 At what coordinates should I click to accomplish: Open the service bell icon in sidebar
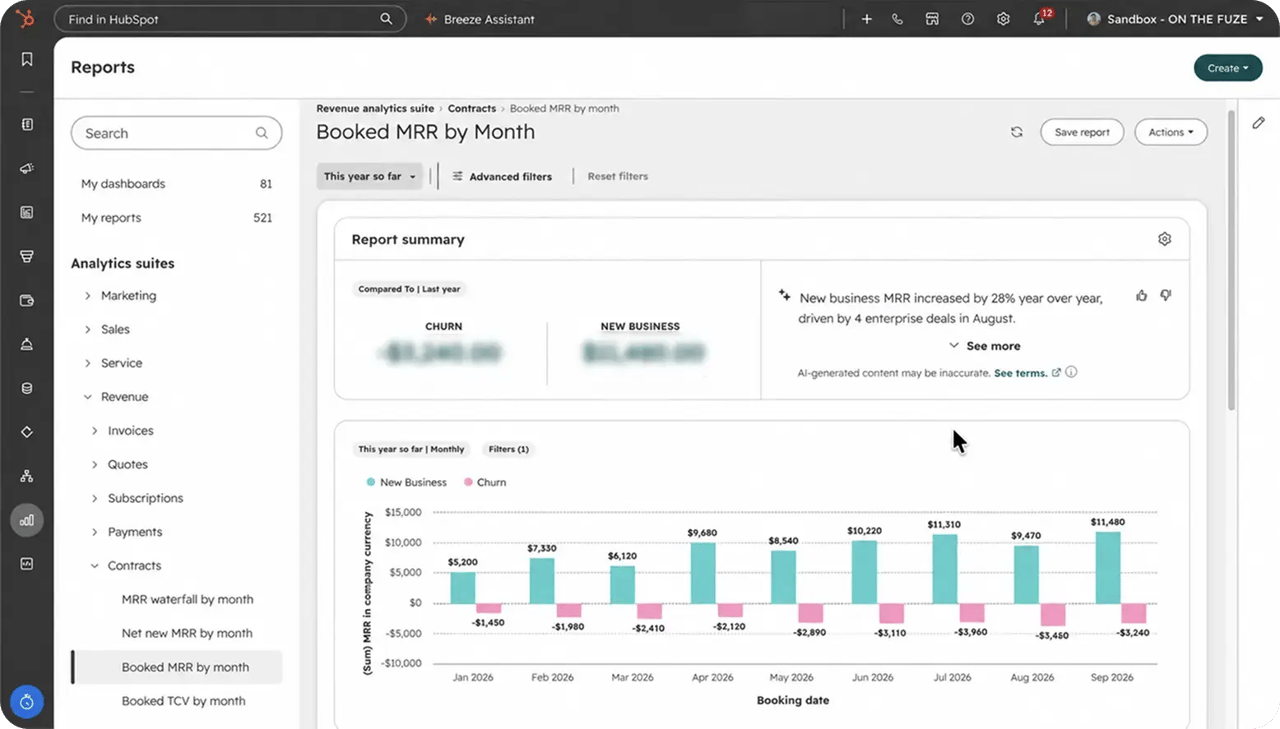pos(27,344)
